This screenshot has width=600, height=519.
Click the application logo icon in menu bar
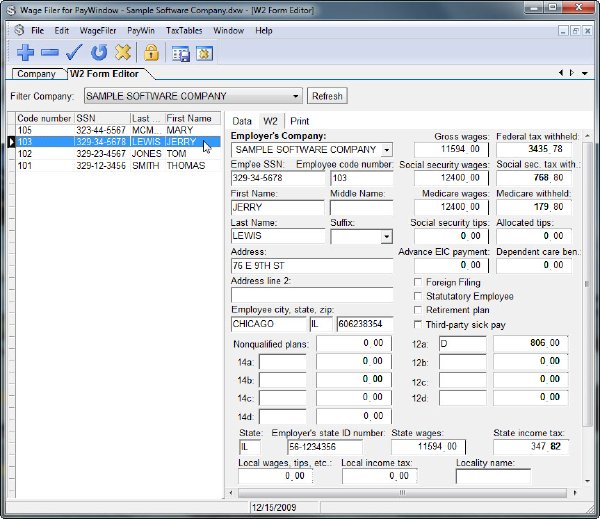click(19, 30)
